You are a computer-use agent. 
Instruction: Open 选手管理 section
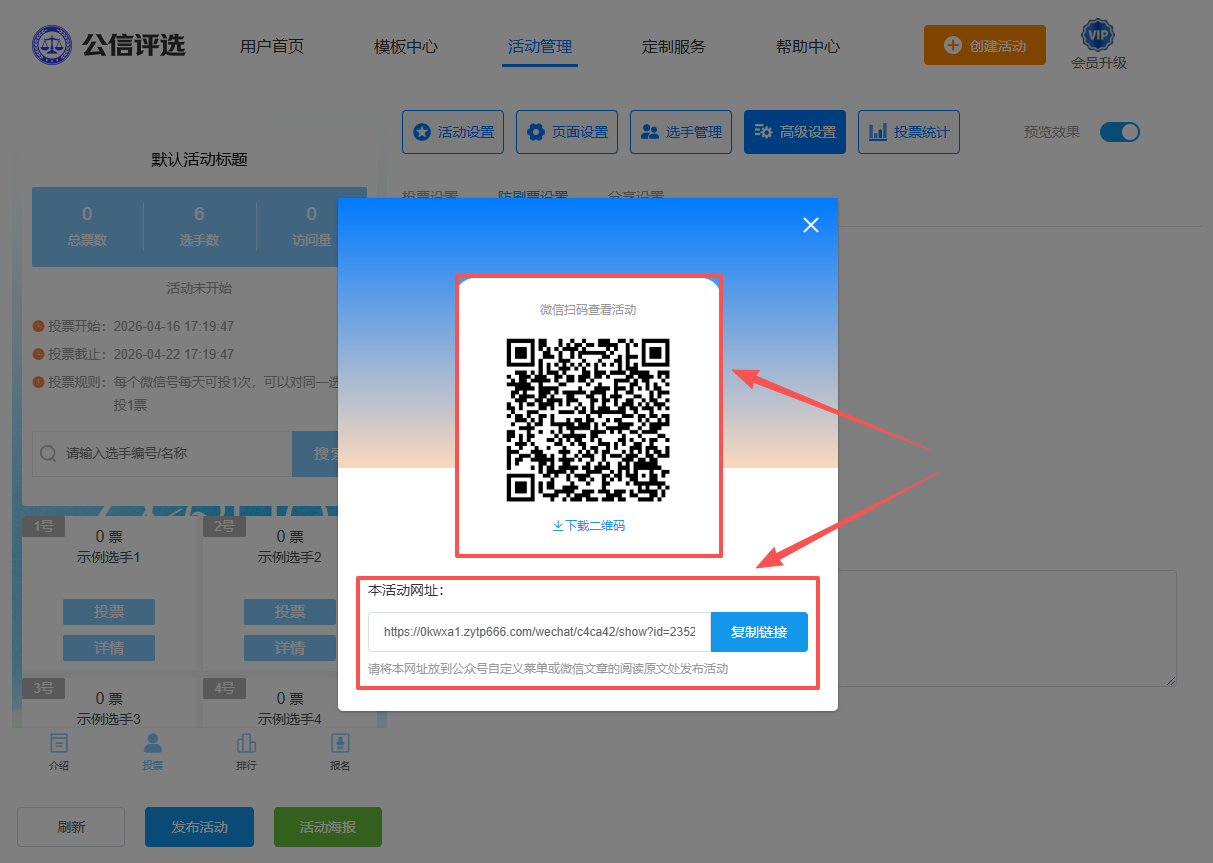pos(681,132)
